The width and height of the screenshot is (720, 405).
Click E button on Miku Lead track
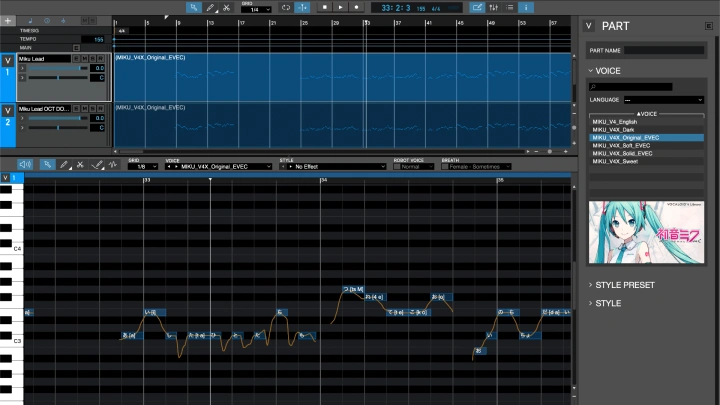pos(76,59)
